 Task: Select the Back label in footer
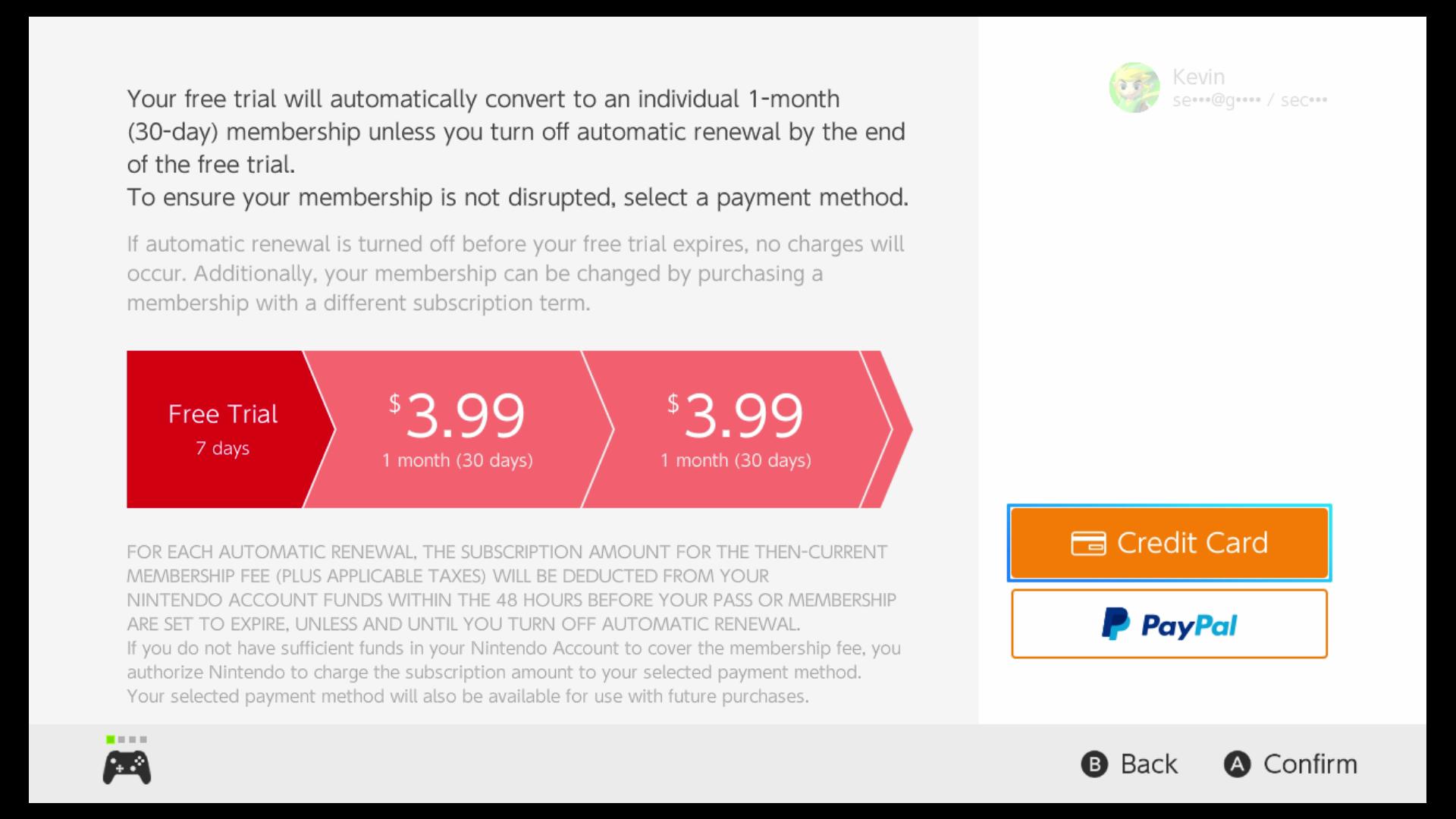(x=1149, y=764)
